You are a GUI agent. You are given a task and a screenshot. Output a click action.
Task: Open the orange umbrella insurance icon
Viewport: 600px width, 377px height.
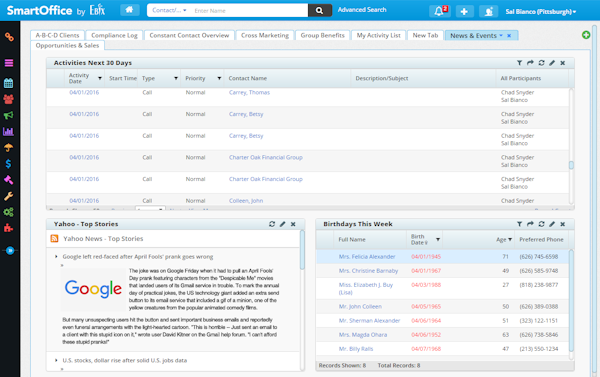point(8,147)
